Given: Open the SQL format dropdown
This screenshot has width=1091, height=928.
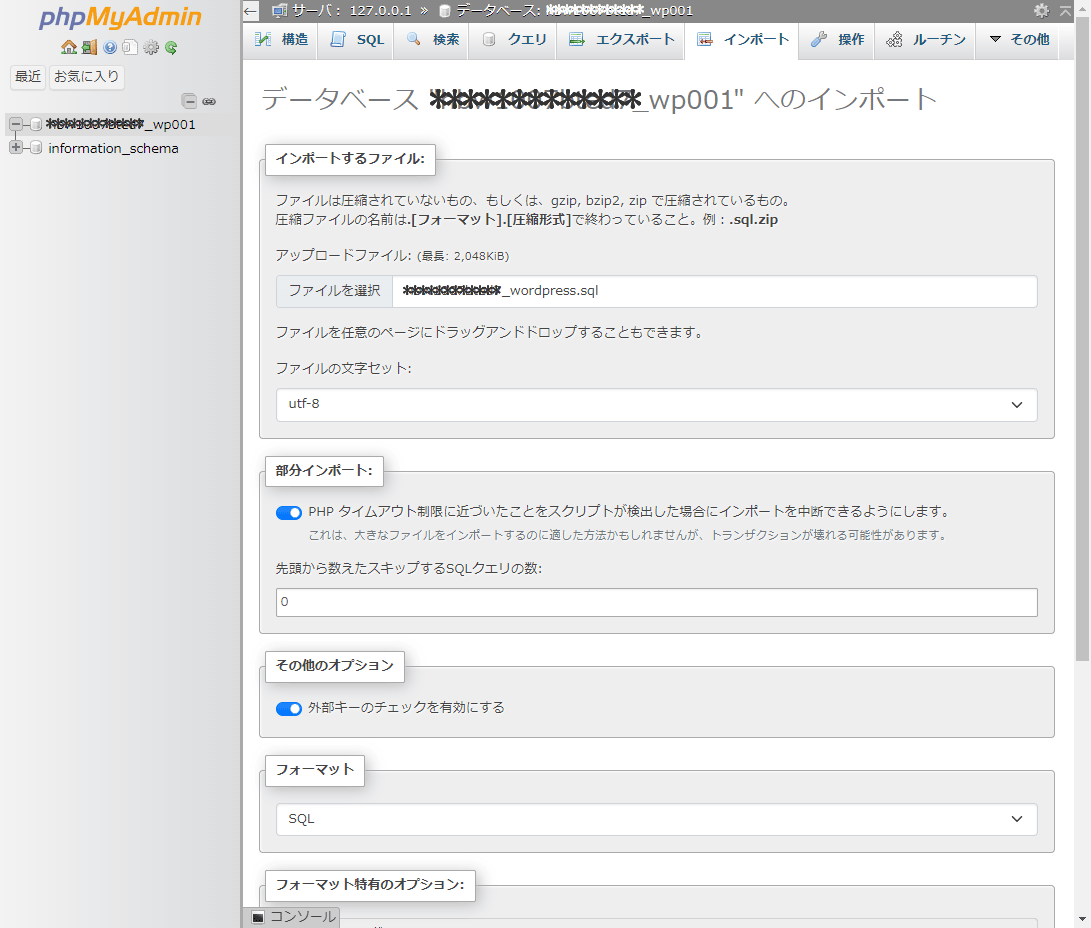Looking at the screenshot, I should click(656, 819).
